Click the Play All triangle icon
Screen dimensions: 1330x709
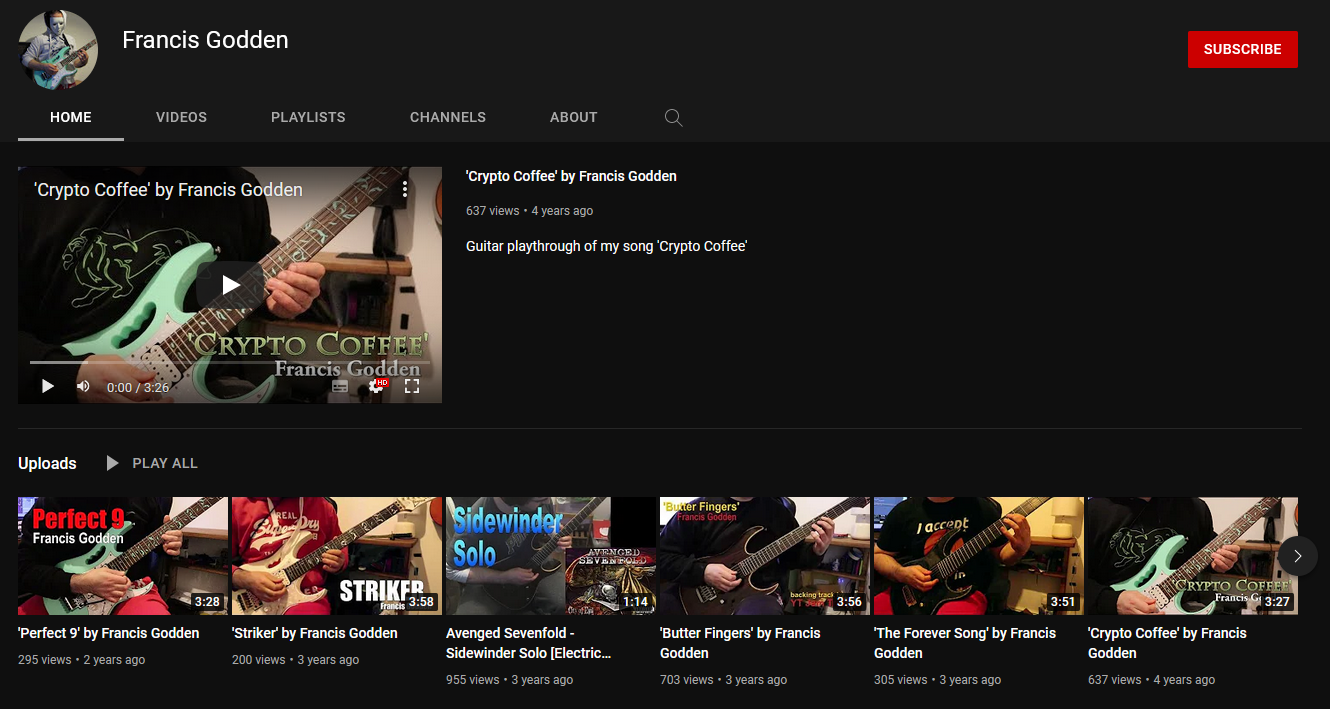coord(113,463)
